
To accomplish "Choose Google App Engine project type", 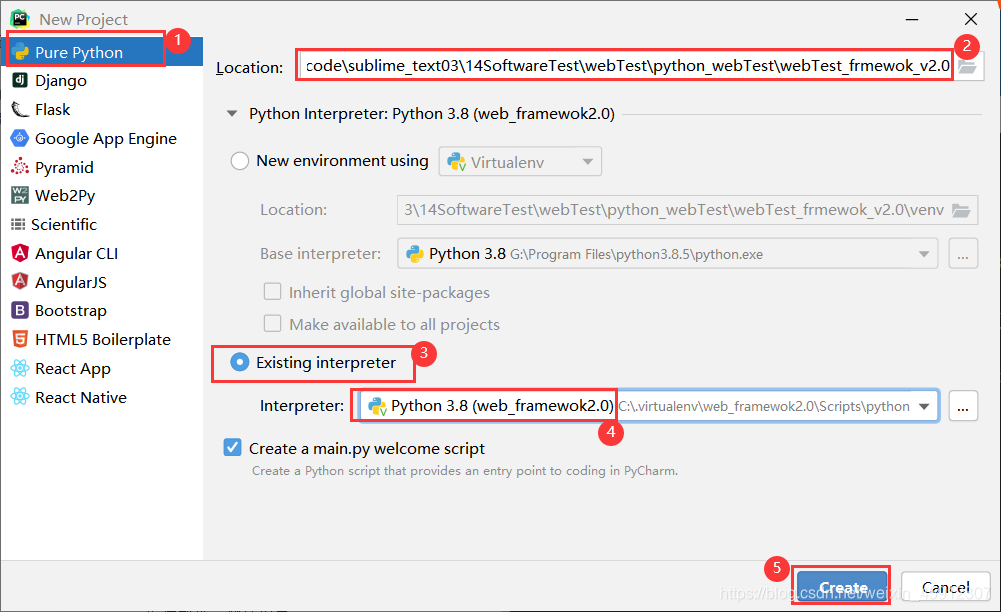I will pos(106,138).
